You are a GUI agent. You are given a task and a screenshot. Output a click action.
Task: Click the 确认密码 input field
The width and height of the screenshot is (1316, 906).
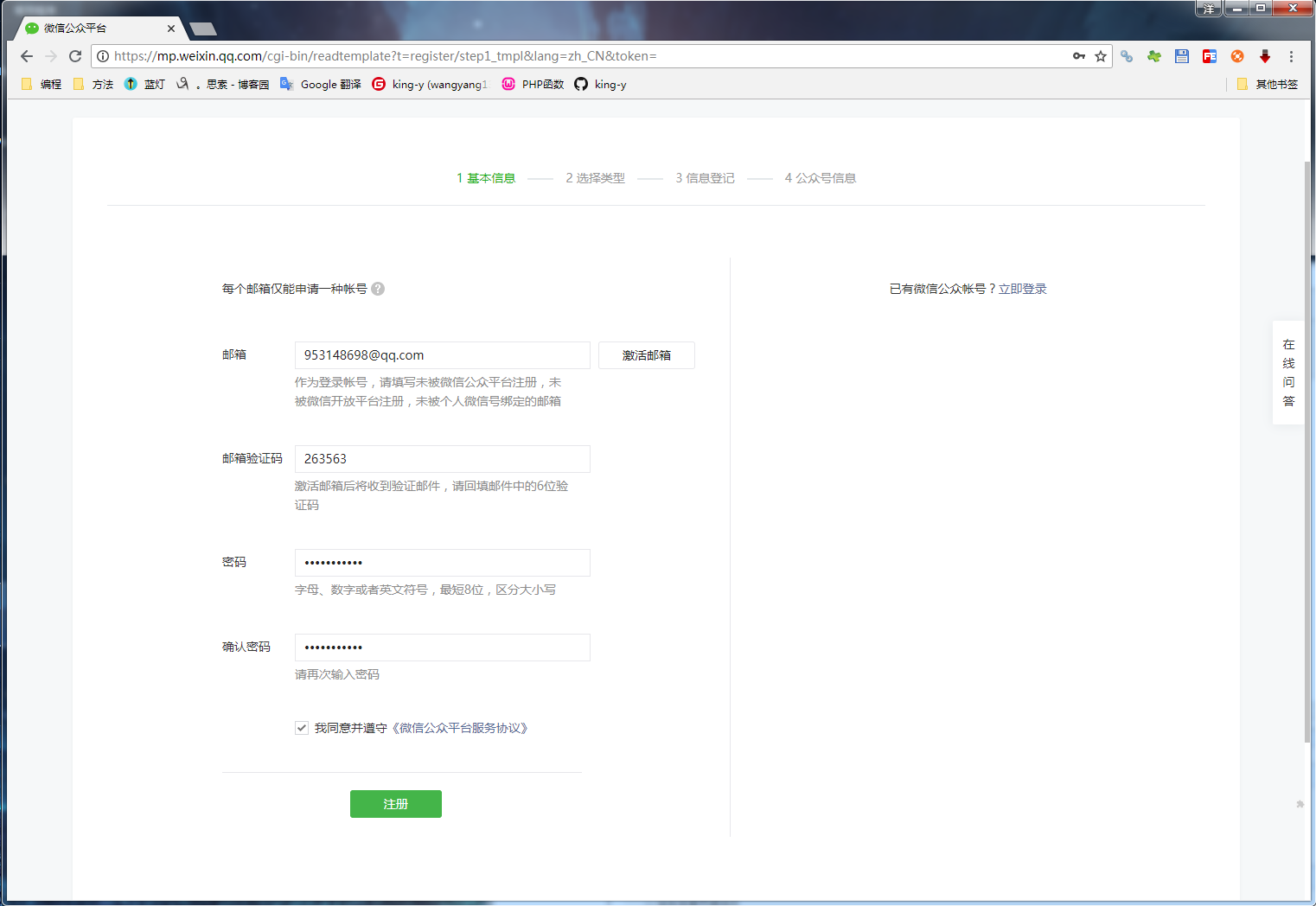tap(443, 648)
